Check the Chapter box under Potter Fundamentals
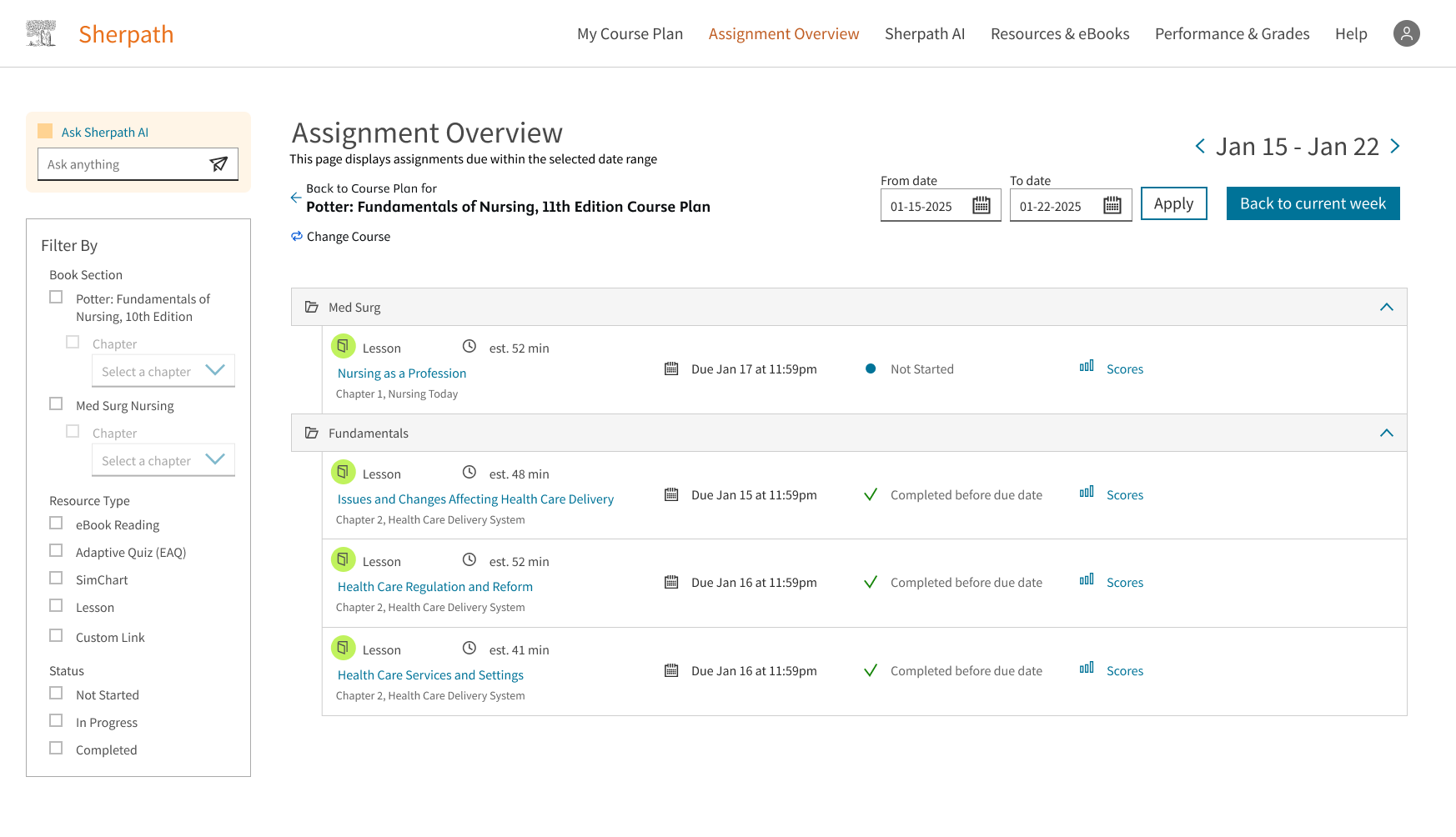 [x=73, y=342]
